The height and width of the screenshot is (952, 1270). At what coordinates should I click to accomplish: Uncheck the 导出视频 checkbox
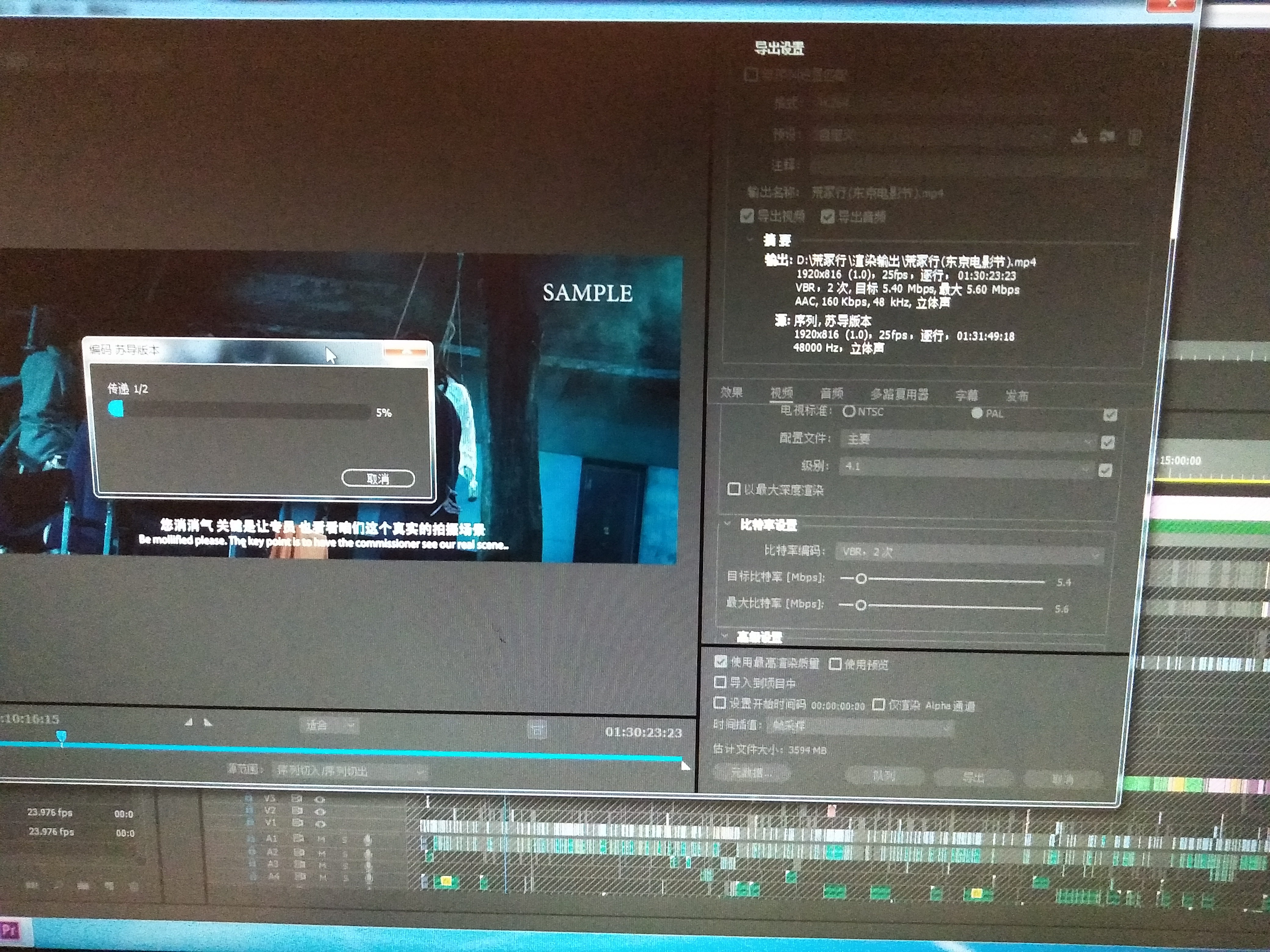(747, 216)
